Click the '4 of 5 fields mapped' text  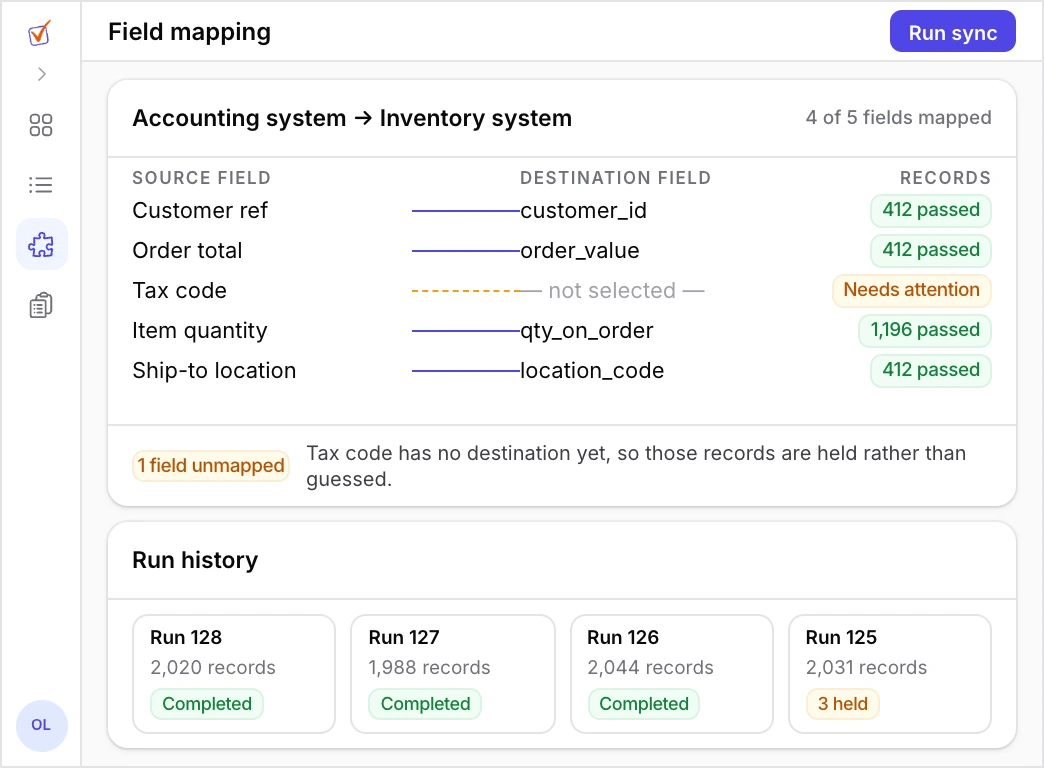point(898,118)
